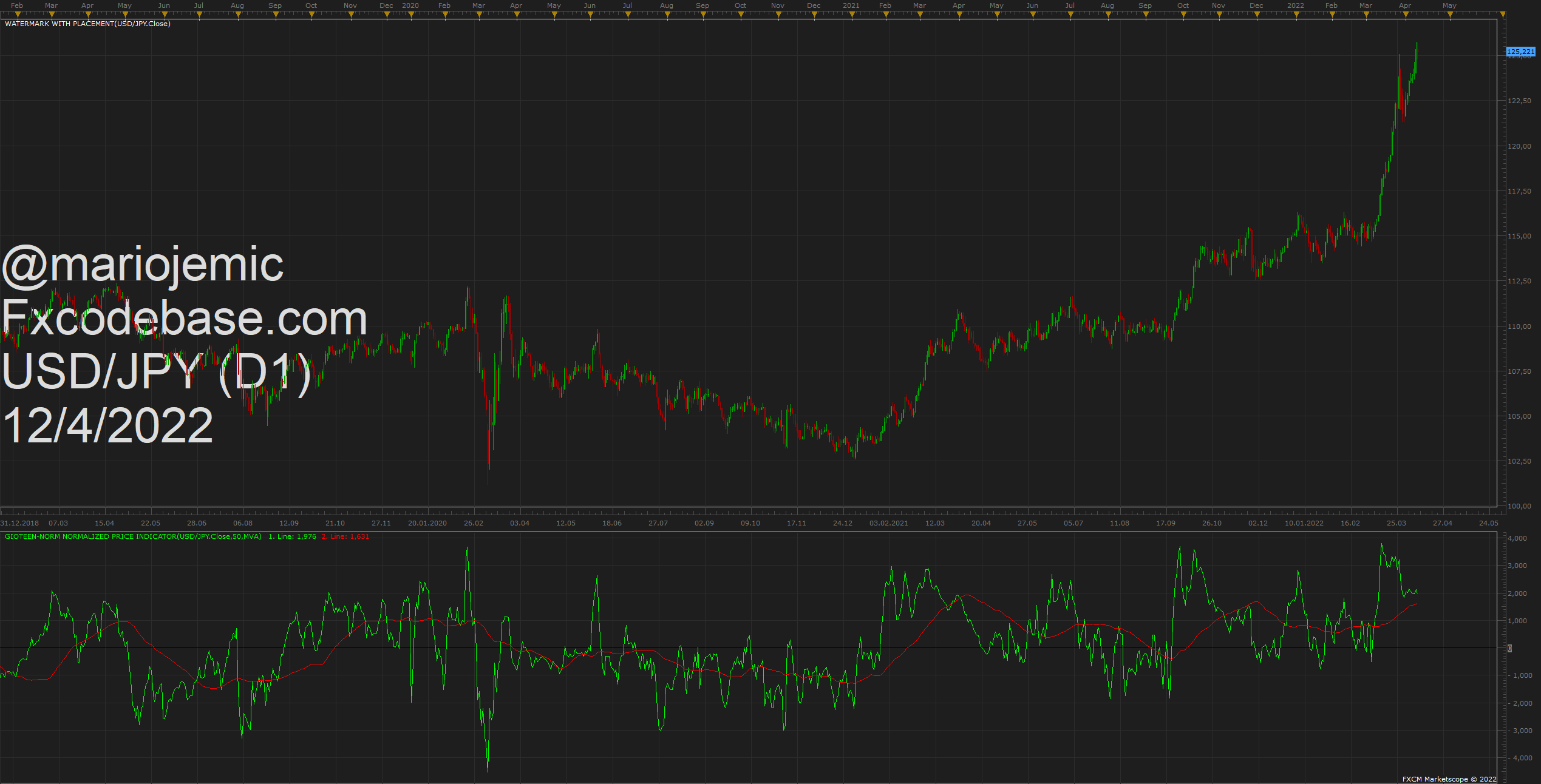The height and width of the screenshot is (784, 1541).
Task: Click the 02.12 date label
Action: pos(1258,523)
